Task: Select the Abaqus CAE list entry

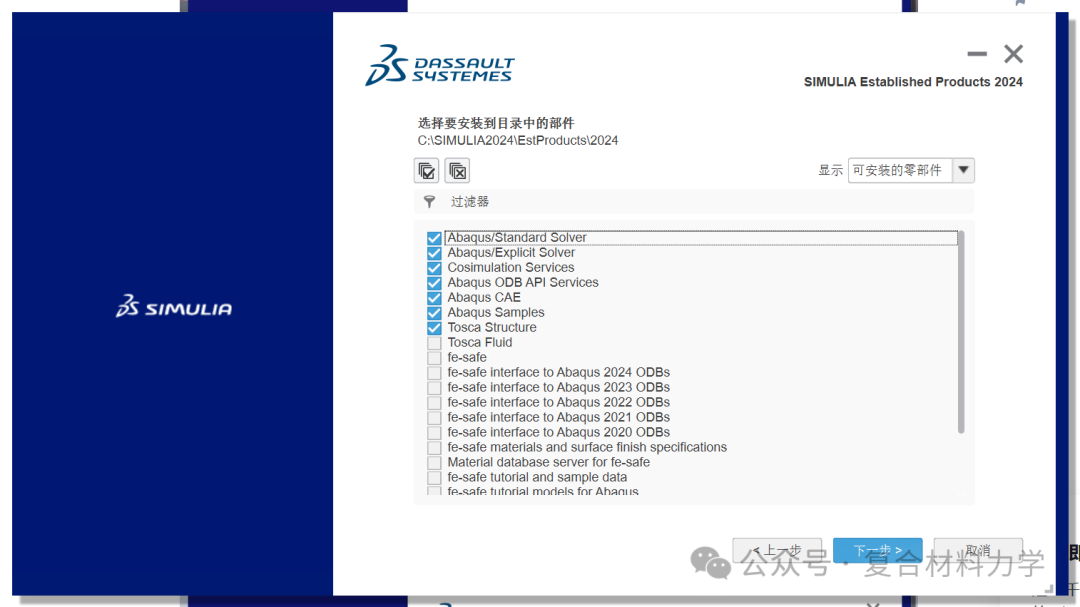Action: coord(484,297)
